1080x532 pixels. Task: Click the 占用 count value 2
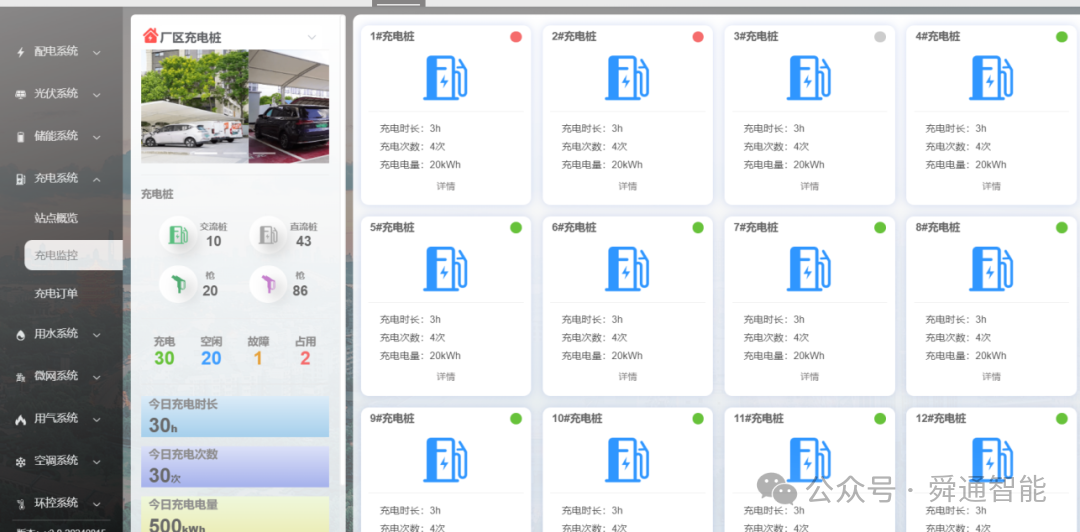(x=305, y=358)
